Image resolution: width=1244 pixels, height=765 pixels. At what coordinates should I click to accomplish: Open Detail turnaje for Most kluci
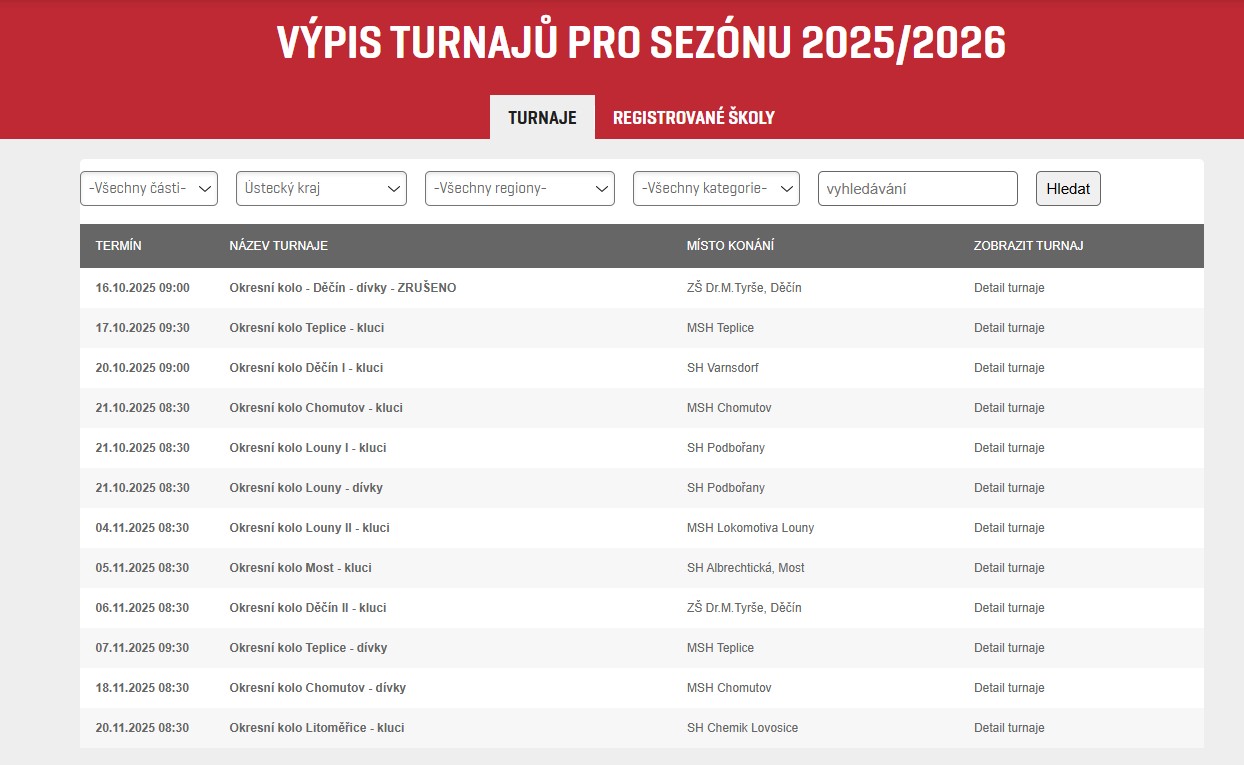(1009, 568)
